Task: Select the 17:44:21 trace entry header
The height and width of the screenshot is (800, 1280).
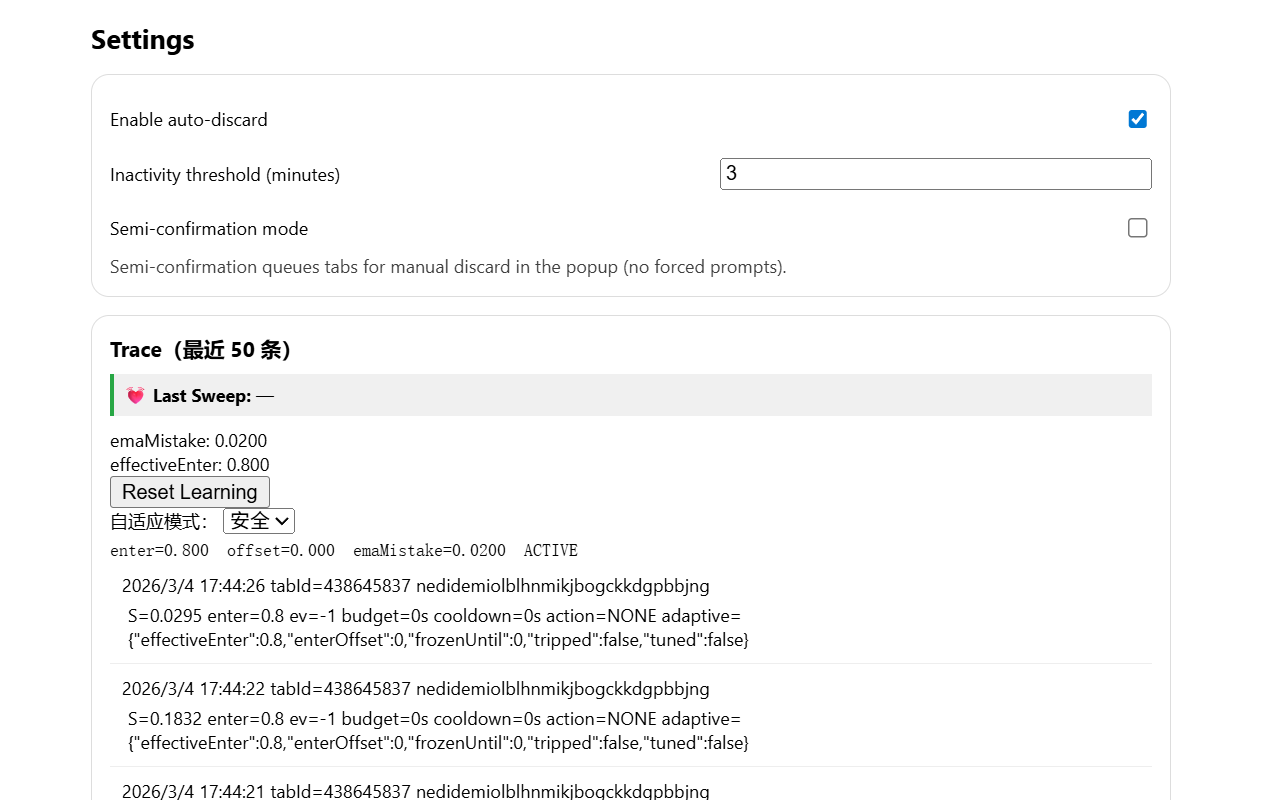Action: point(416,791)
